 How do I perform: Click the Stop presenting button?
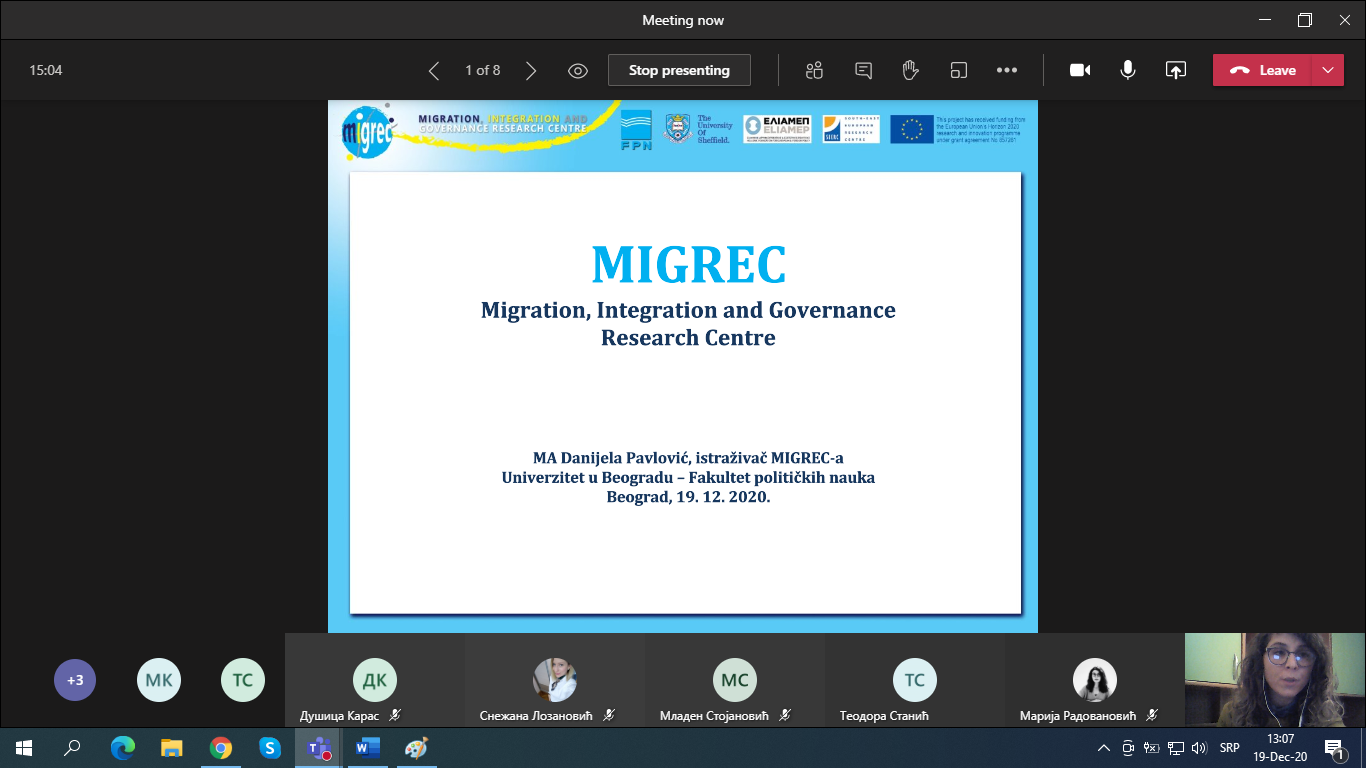click(679, 70)
